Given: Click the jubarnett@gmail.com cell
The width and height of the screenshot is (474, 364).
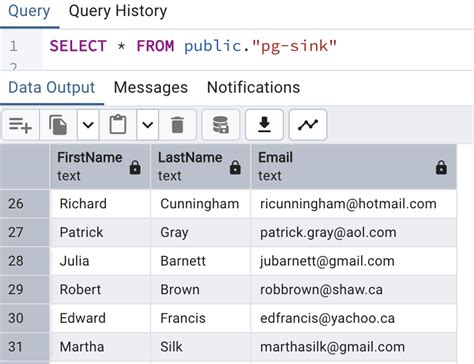Looking at the screenshot, I should coord(353,261).
